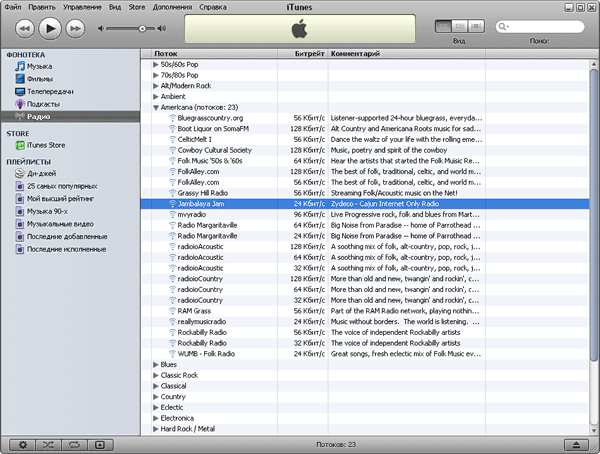Screen dimensions: 600x454
Task: Open iTunes Store from sidebar
Action: tap(70, 145)
